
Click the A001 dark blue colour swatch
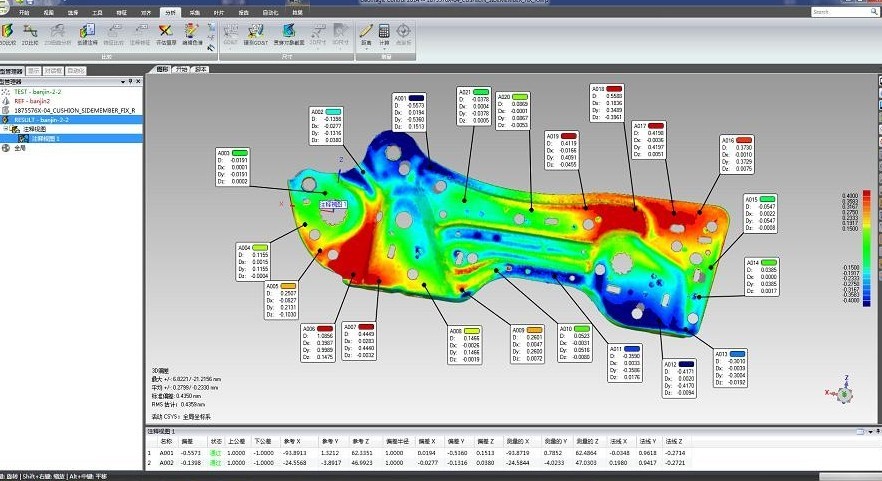[x=416, y=98]
